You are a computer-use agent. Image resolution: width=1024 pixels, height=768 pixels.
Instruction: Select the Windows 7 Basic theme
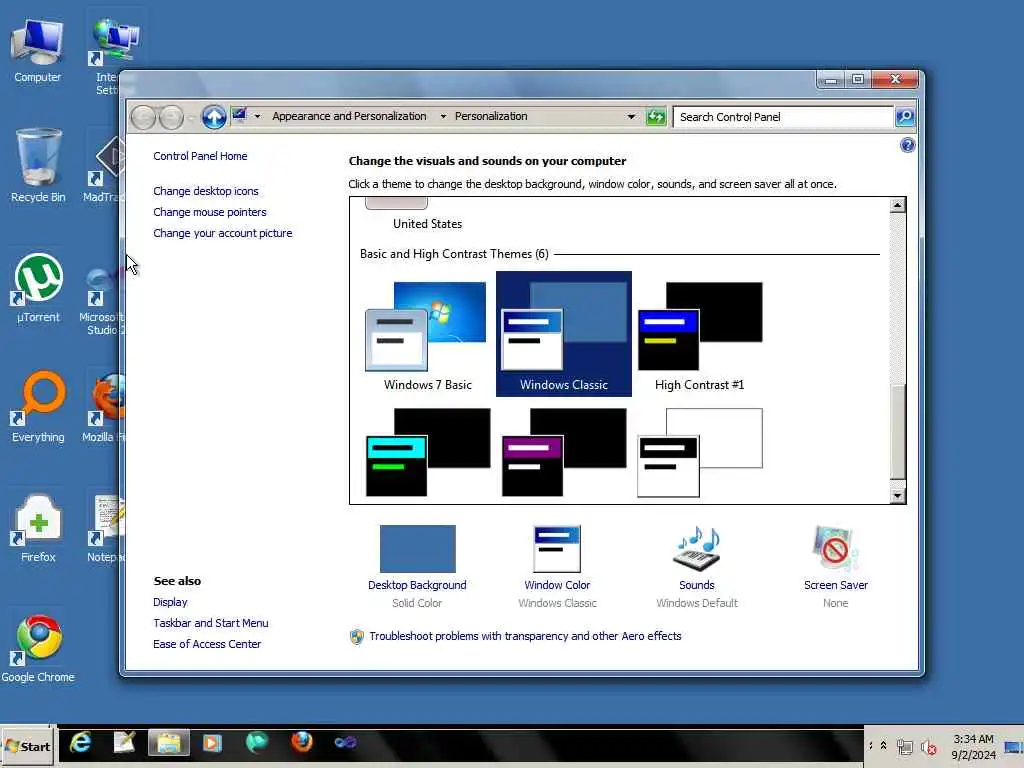pos(428,334)
